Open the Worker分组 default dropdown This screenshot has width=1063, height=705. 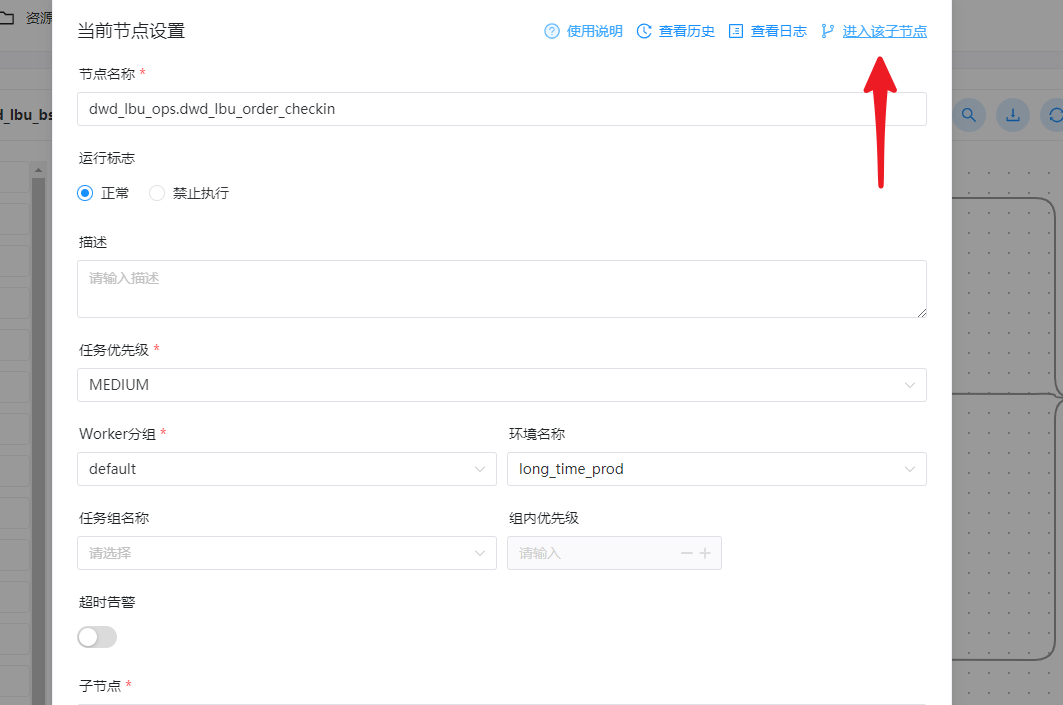(287, 469)
